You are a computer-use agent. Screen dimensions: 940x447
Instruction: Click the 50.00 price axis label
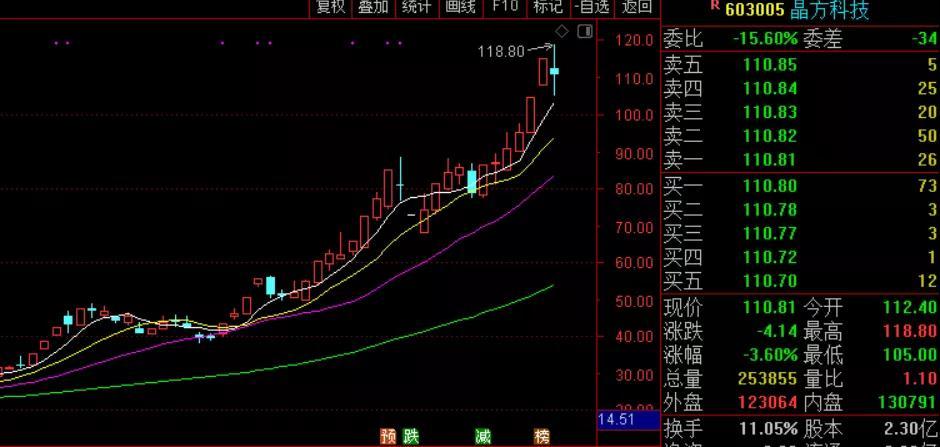pos(634,301)
